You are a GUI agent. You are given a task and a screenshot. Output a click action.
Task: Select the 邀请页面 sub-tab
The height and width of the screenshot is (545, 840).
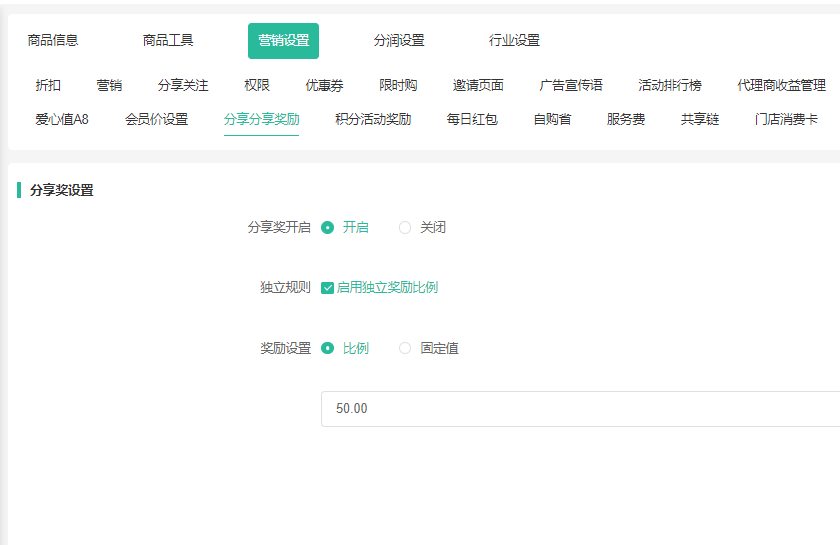coord(478,86)
